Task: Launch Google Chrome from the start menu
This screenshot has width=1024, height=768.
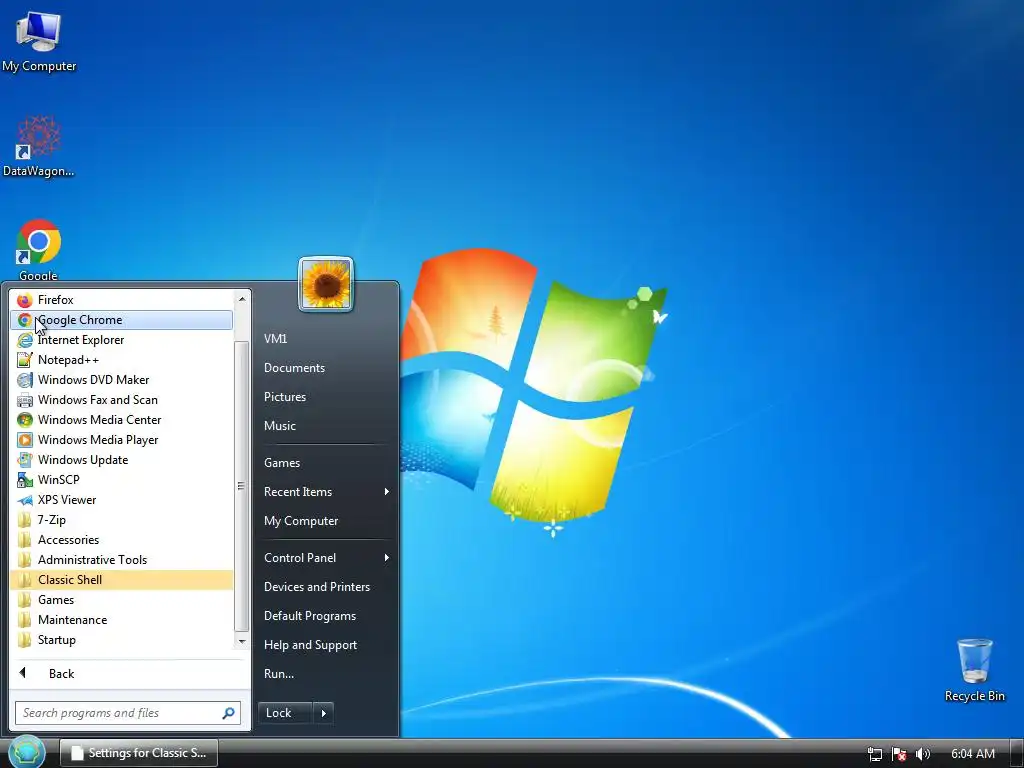Action: pos(121,320)
